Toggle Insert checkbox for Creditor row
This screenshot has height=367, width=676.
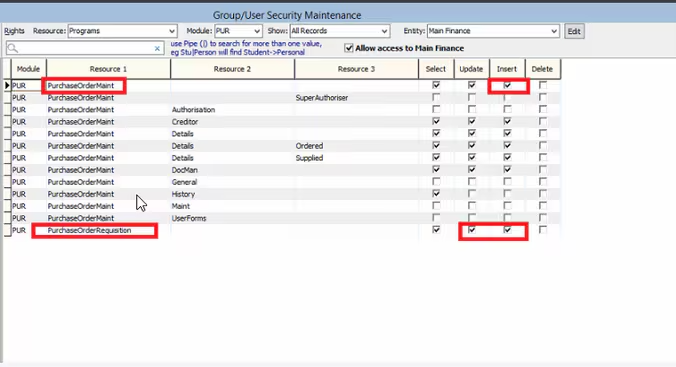[x=507, y=122]
